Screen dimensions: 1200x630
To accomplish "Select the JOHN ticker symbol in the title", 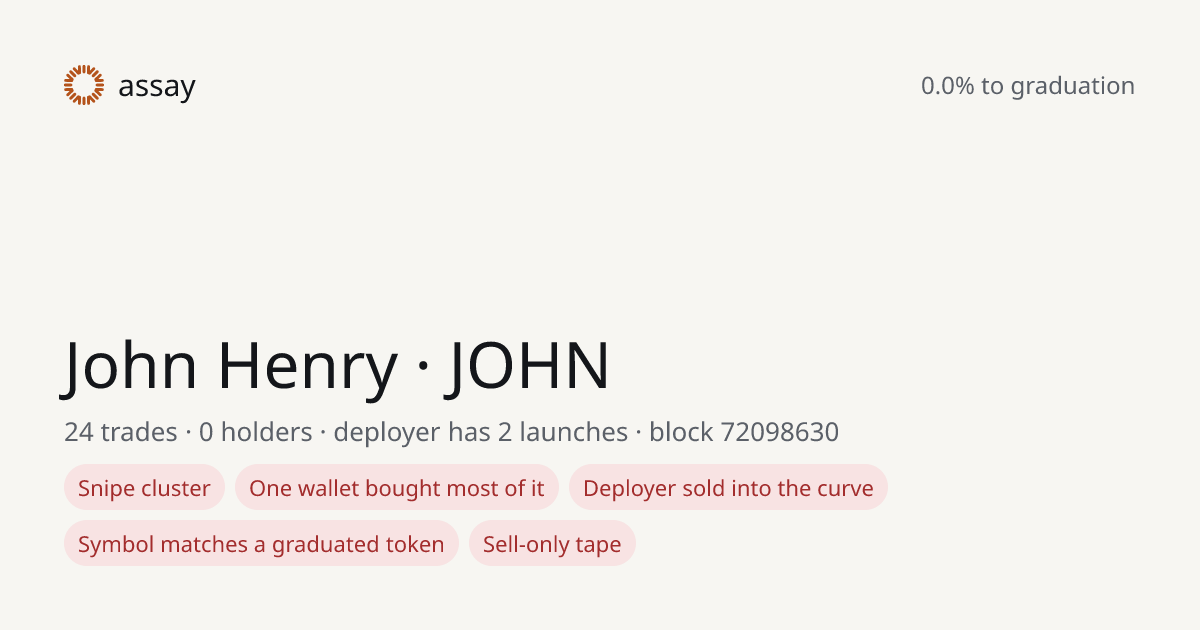I will (528, 365).
